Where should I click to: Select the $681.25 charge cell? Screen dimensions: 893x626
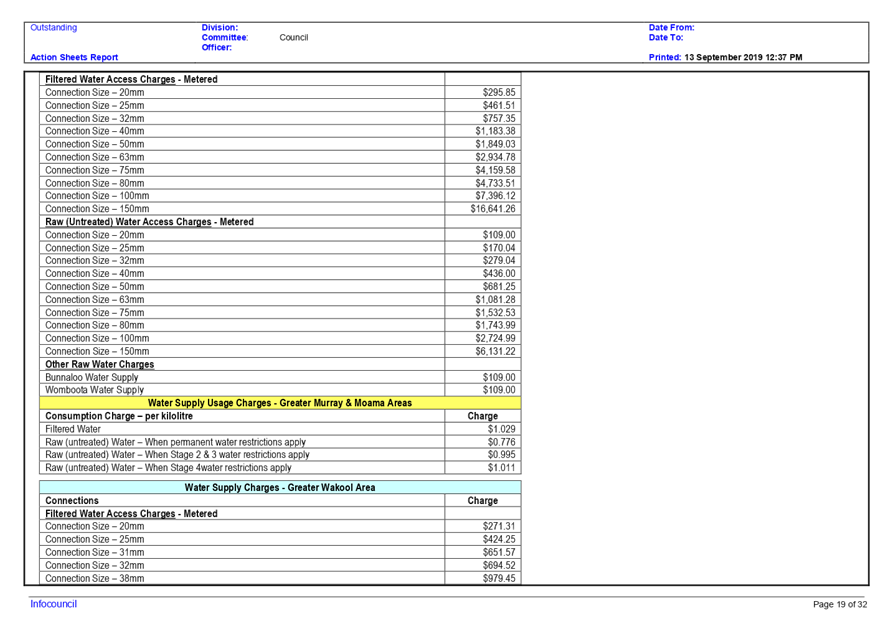483,287
